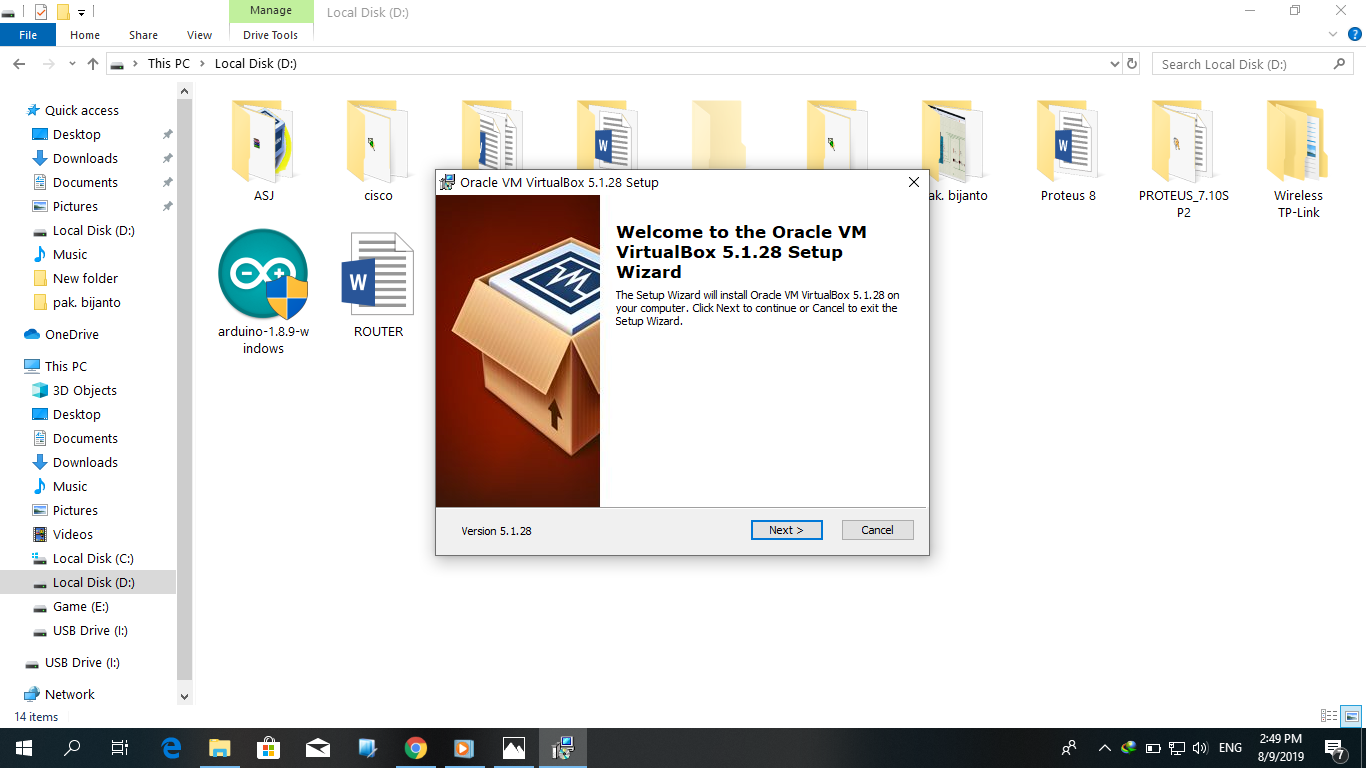Image resolution: width=1366 pixels, height=768 pixels.
Task: Open Videos under This PC
Action: (73, 534)
